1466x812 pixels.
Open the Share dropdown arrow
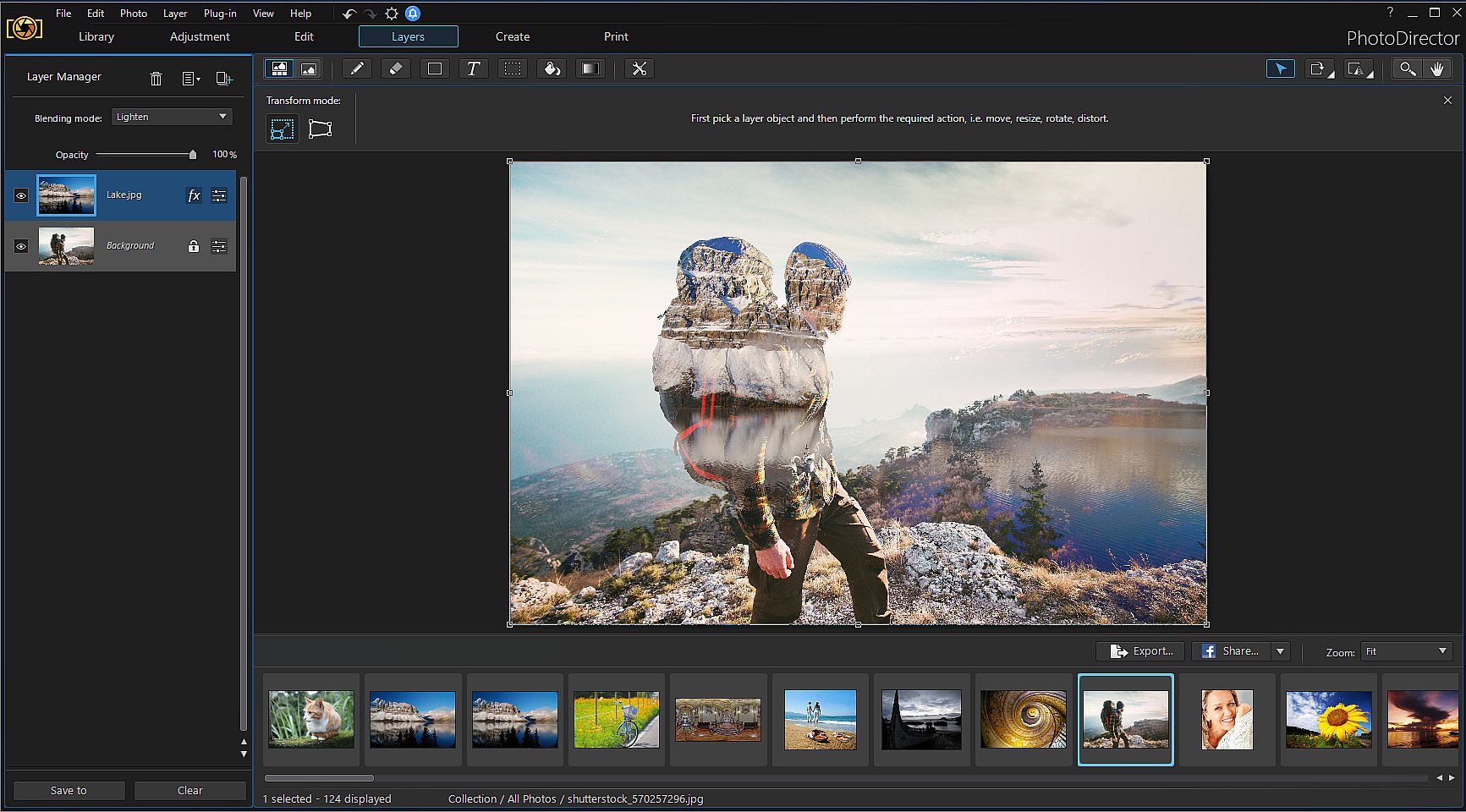(1280, 651)
